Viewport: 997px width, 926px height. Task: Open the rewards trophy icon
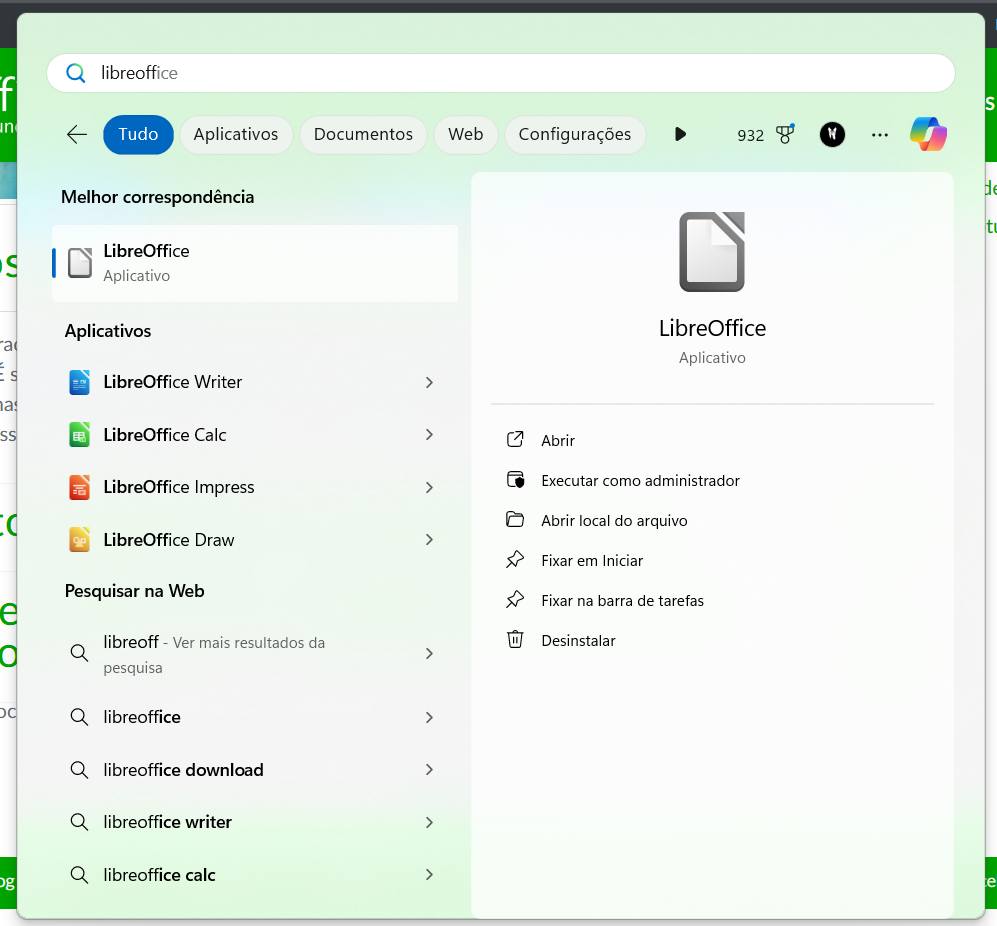click(x=785, y=134)
